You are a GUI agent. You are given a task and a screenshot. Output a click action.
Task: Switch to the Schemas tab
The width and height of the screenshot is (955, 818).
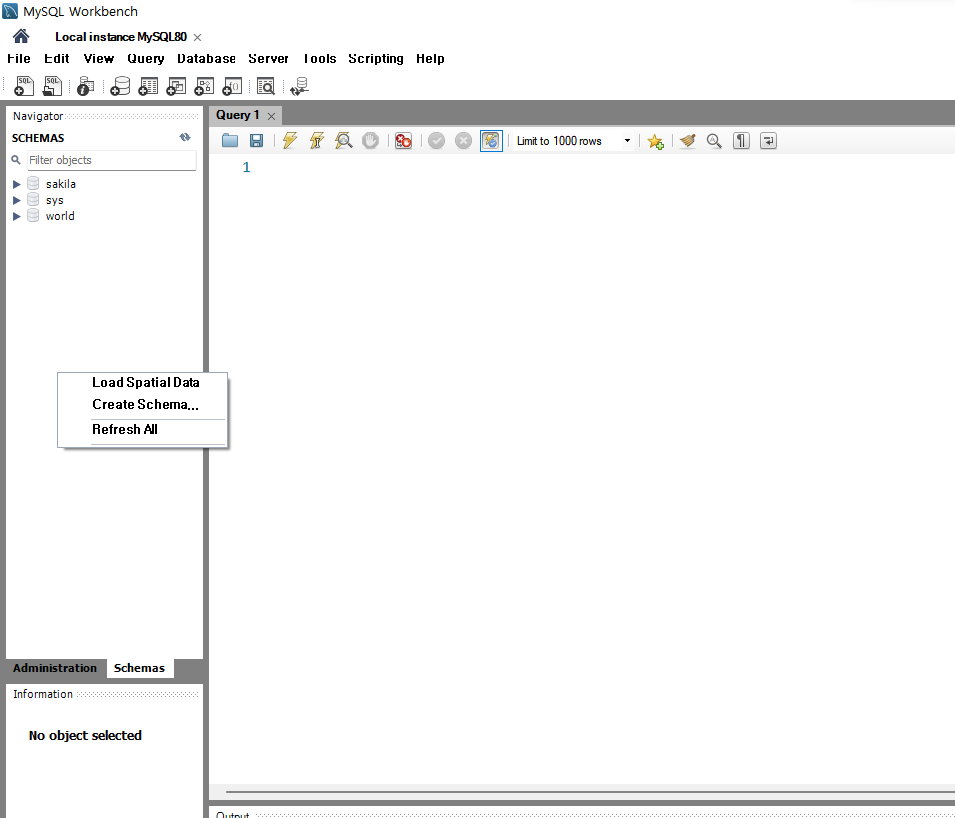coord(139,668)
